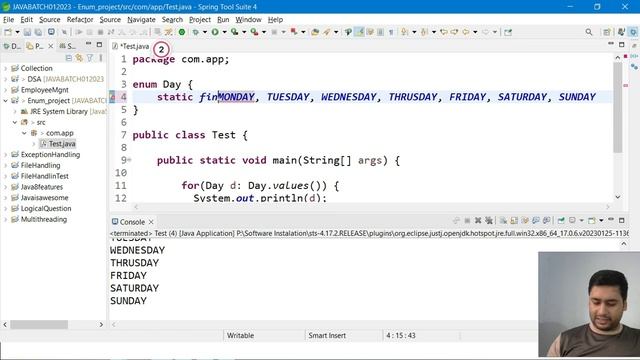The image size is (640, 360).
Task: Open the Navigate menu
Action: point(141,20)
